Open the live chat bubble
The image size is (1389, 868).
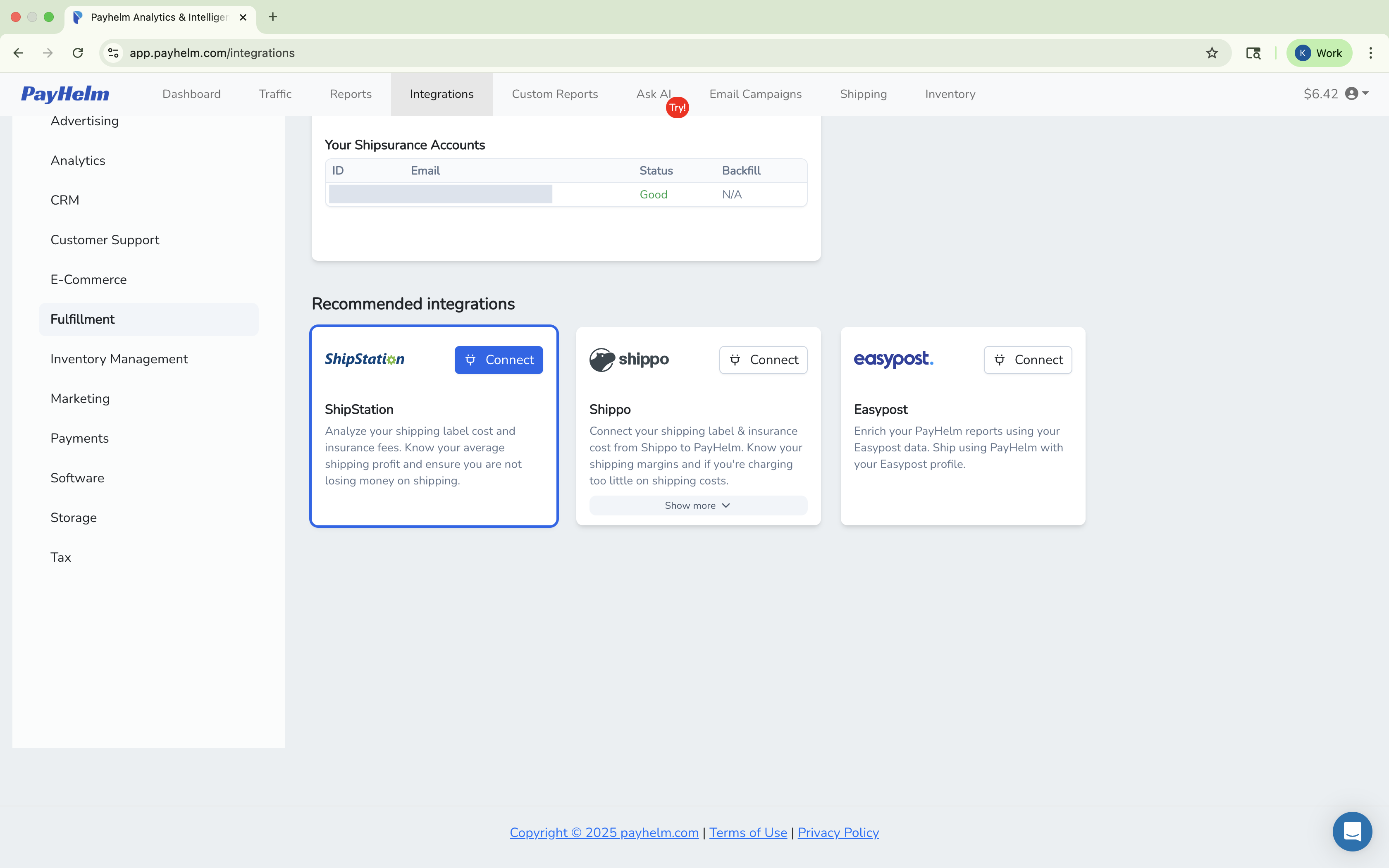coord(1352,831)
